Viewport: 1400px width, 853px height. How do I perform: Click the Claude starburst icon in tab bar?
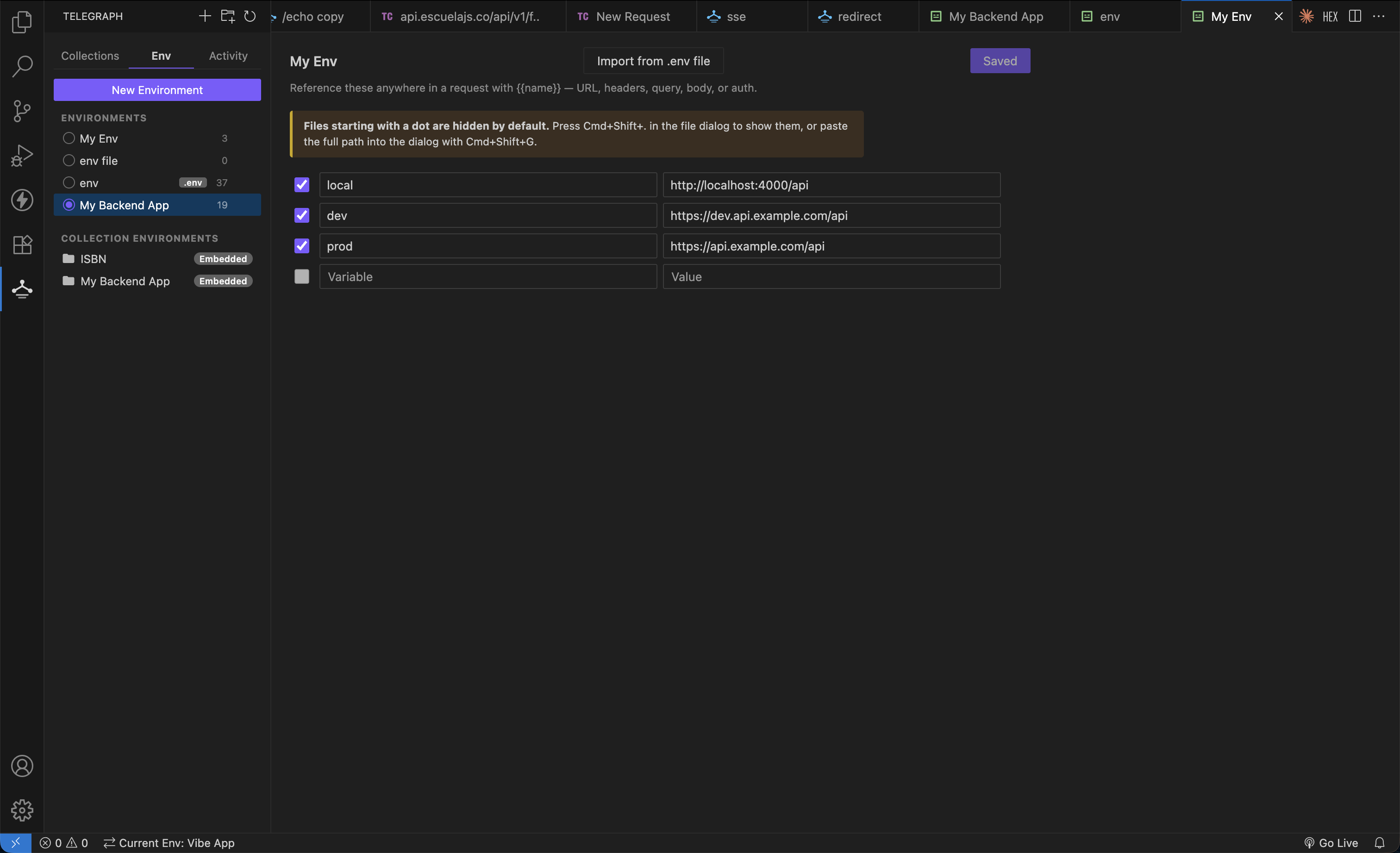pyautogui.click(x=1306, y=16)
